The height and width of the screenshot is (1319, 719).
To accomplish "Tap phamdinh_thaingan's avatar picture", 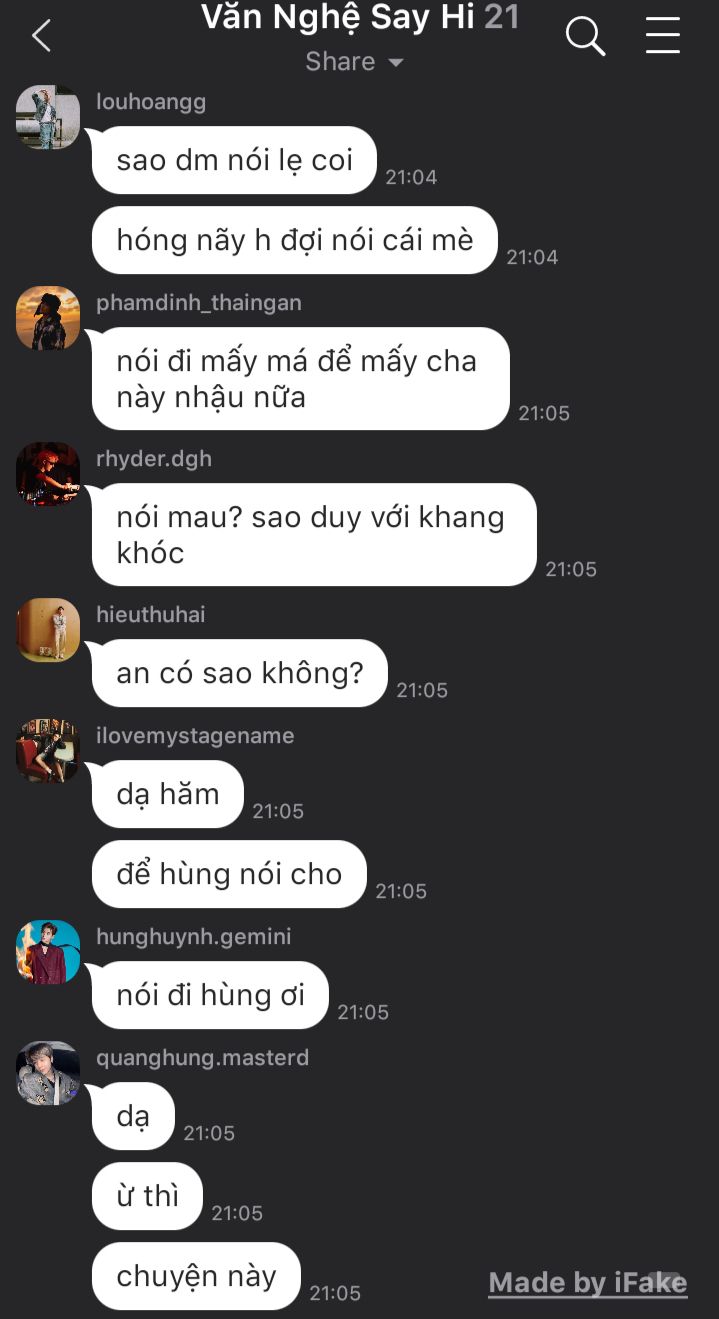I will click(48, 318).
